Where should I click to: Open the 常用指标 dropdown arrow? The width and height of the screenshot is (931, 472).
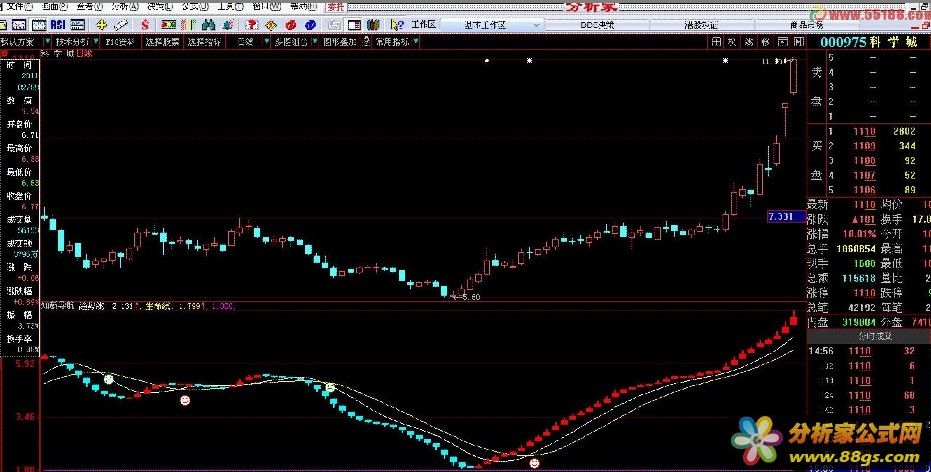pyautogui.click(x=415, y=42)
